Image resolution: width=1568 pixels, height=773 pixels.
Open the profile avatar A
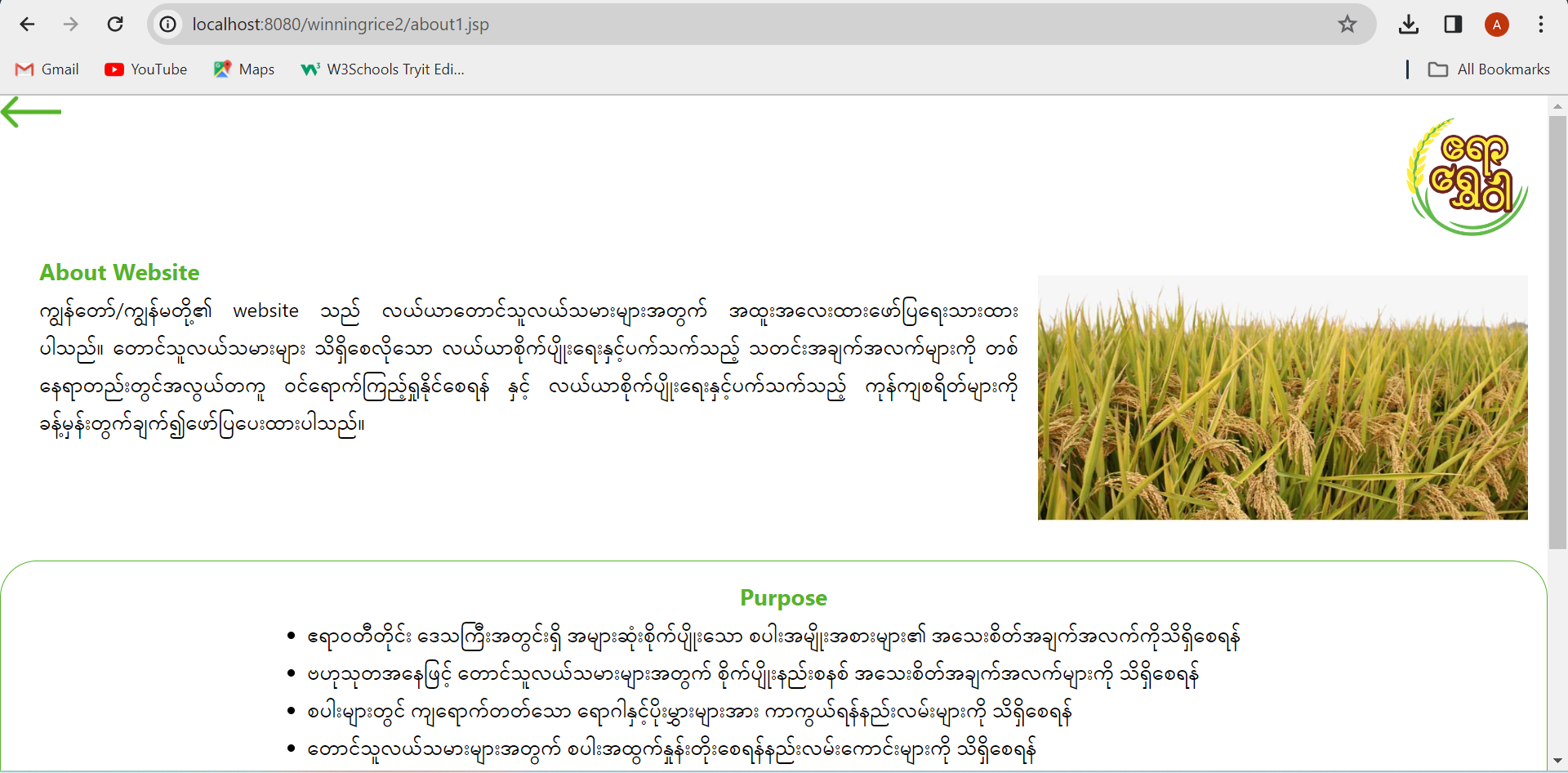click(1497, 25)
